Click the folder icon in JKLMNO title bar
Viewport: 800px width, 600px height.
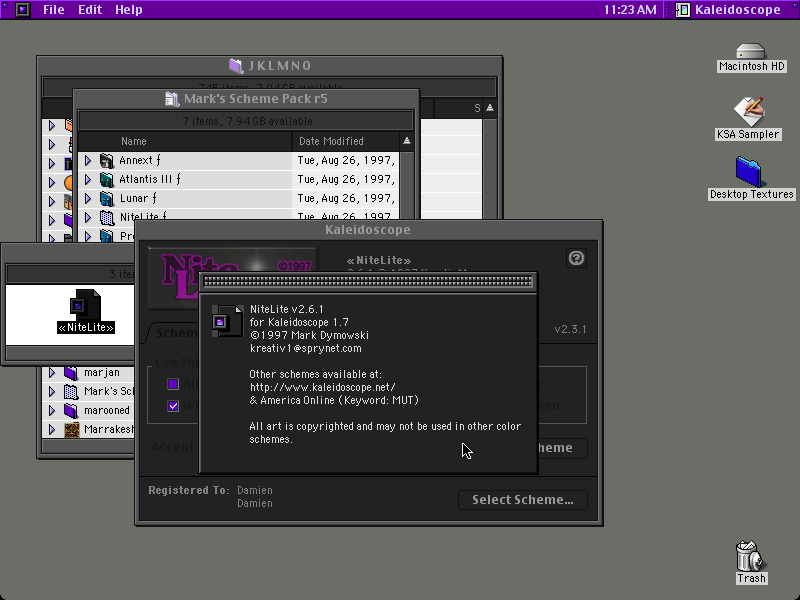[x=236, y=66]
